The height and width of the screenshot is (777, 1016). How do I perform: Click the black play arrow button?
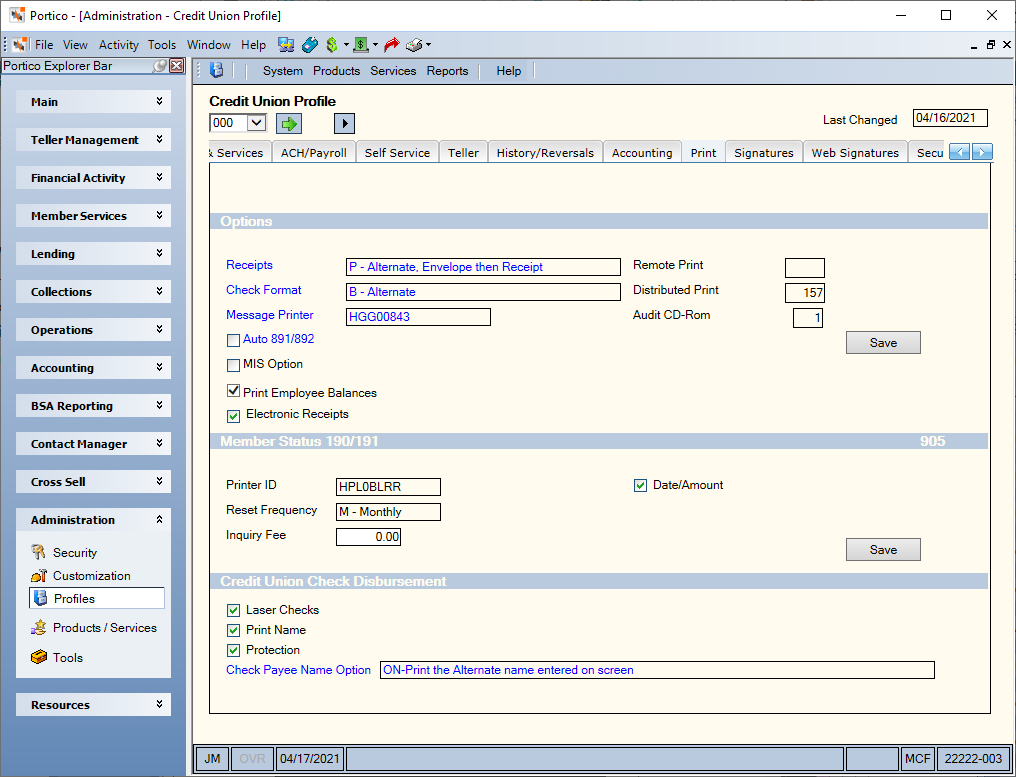[x=344, y=123]
